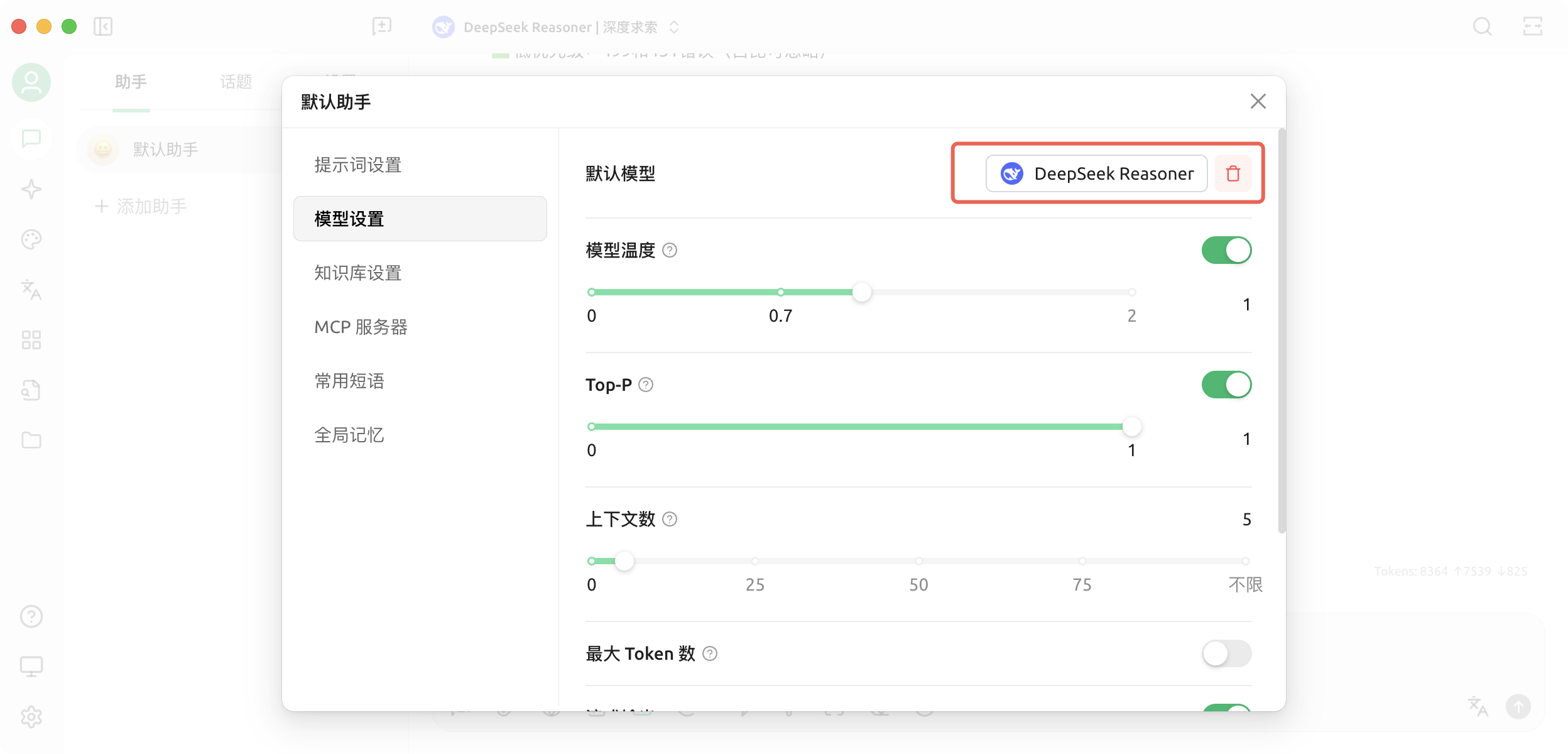This screenshot has height=754, width=1568.
Task: Open the MCP 服务器 settings section
Action: 361,327
